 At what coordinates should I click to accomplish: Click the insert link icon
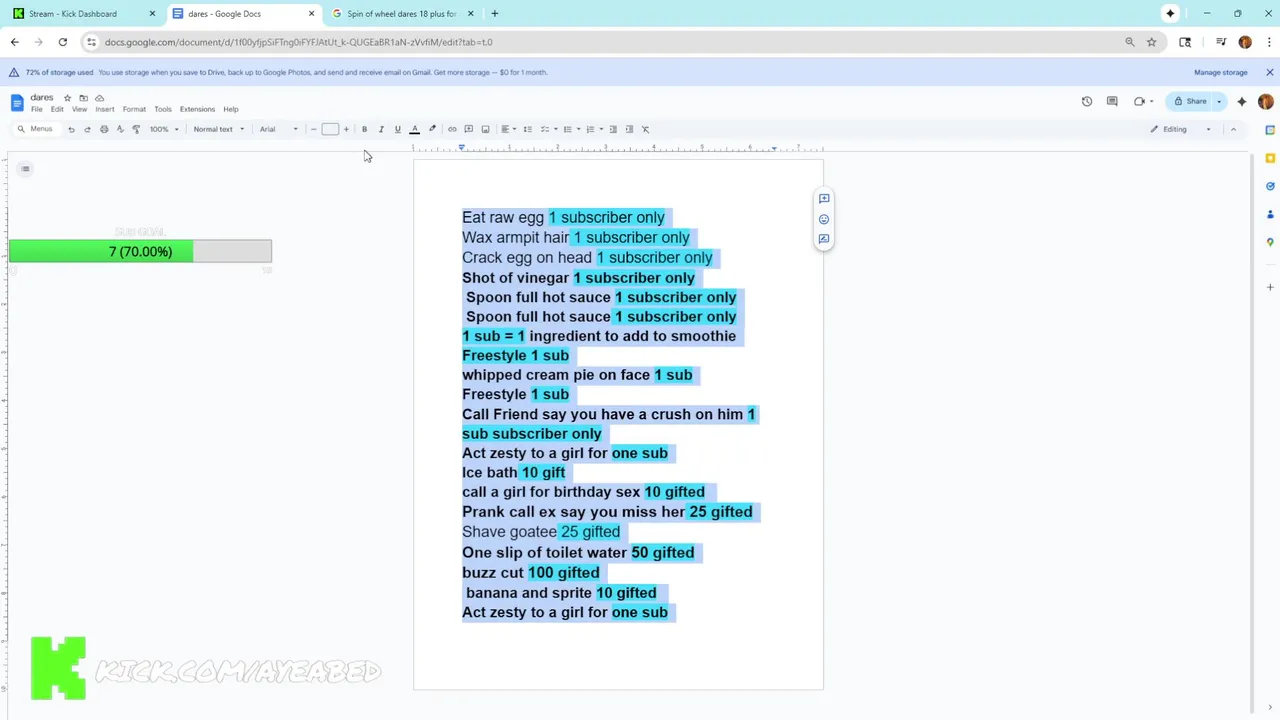[452, 129]
